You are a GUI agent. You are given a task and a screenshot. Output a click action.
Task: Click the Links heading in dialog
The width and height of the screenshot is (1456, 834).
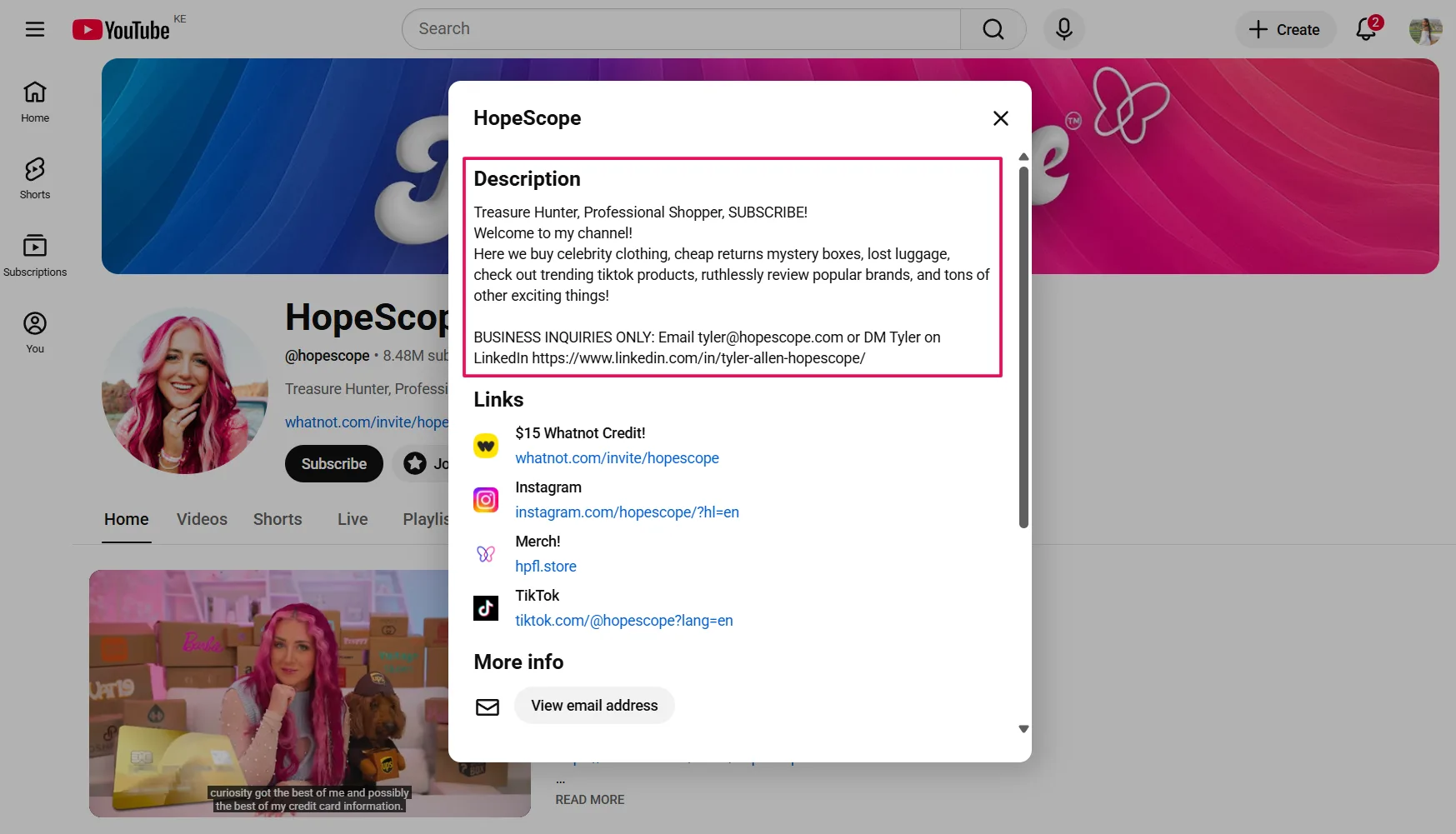click(498, 400)
